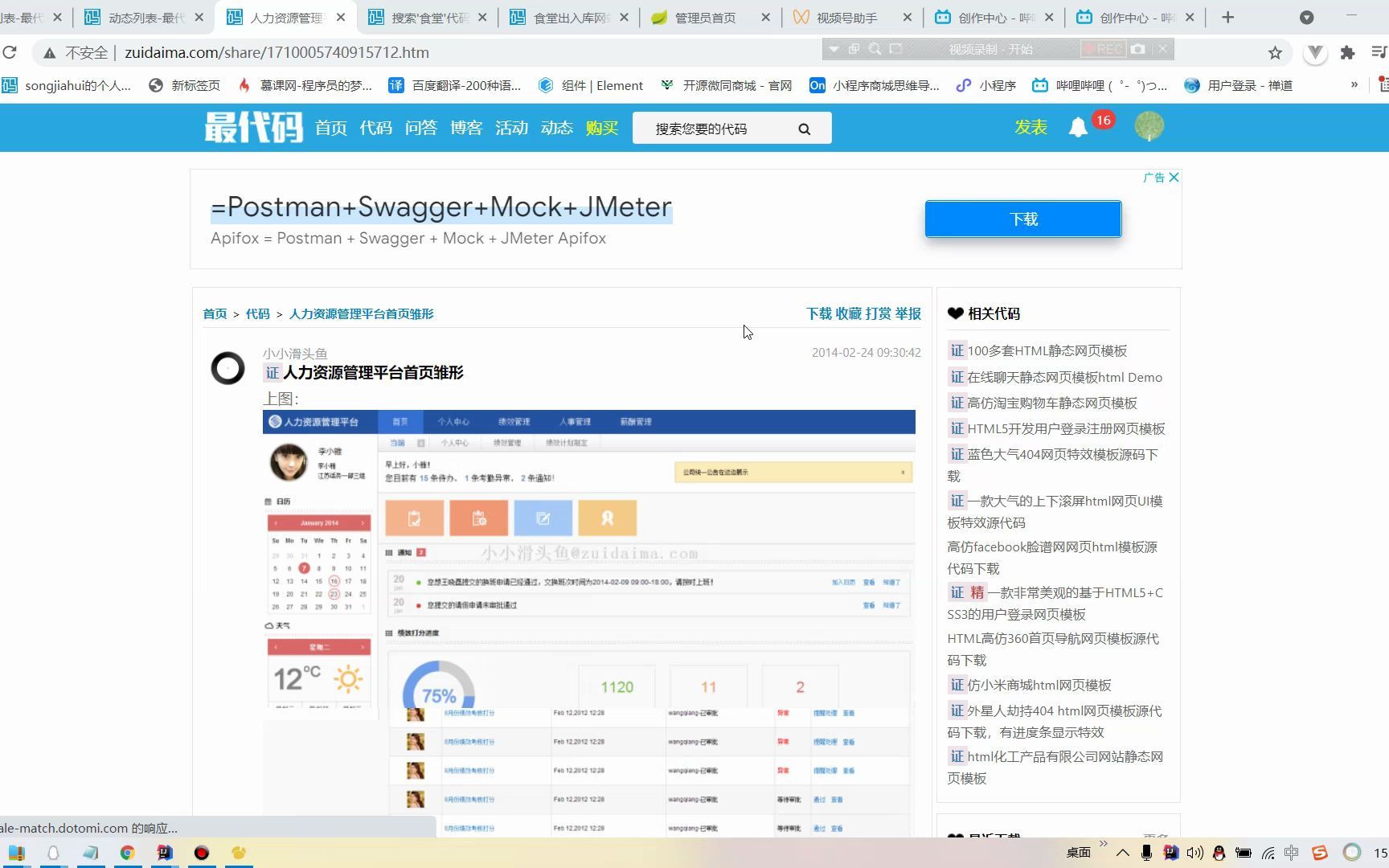
Task: Click the insecure site warning icon
Action: 50,53
